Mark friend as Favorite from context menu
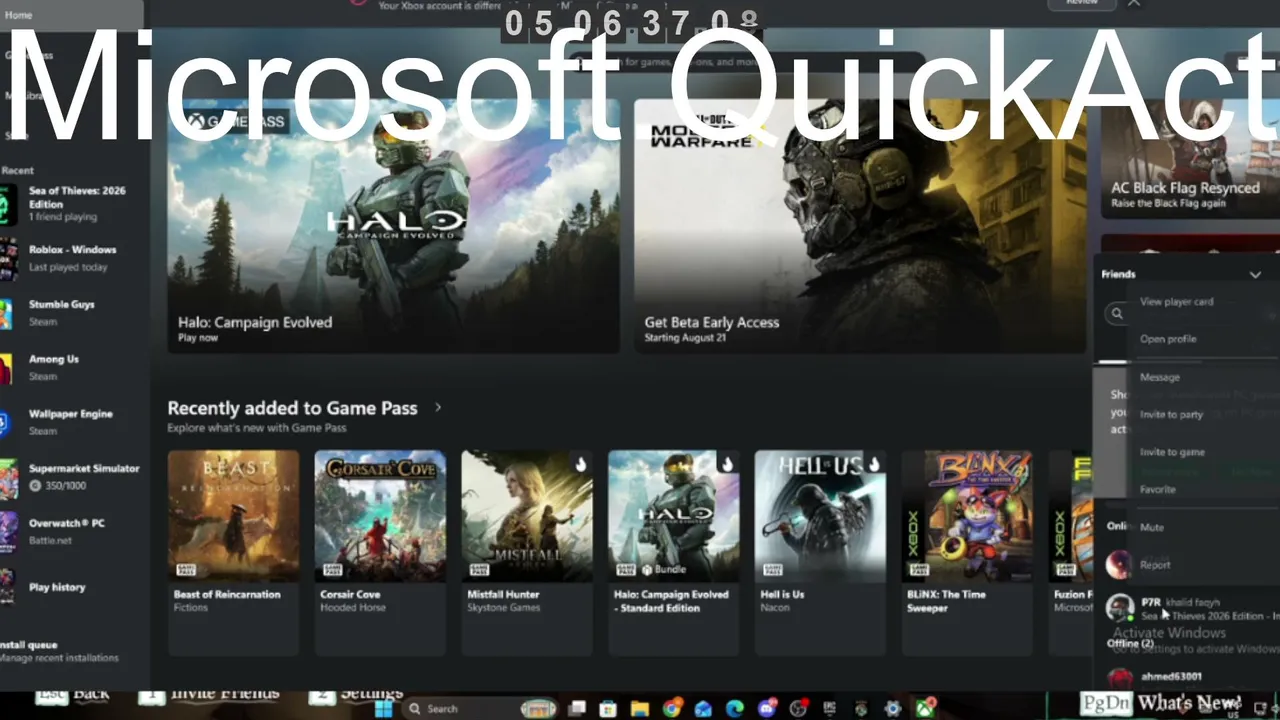The image size is (1280, 720). pyautogui.click(x=1158, y=489)
